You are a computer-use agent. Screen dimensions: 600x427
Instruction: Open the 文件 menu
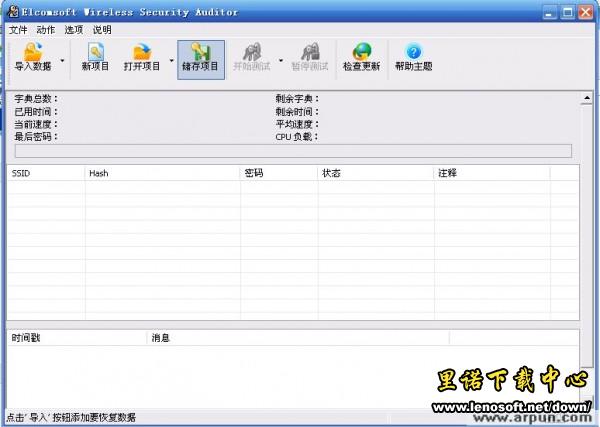click(18, 30)
